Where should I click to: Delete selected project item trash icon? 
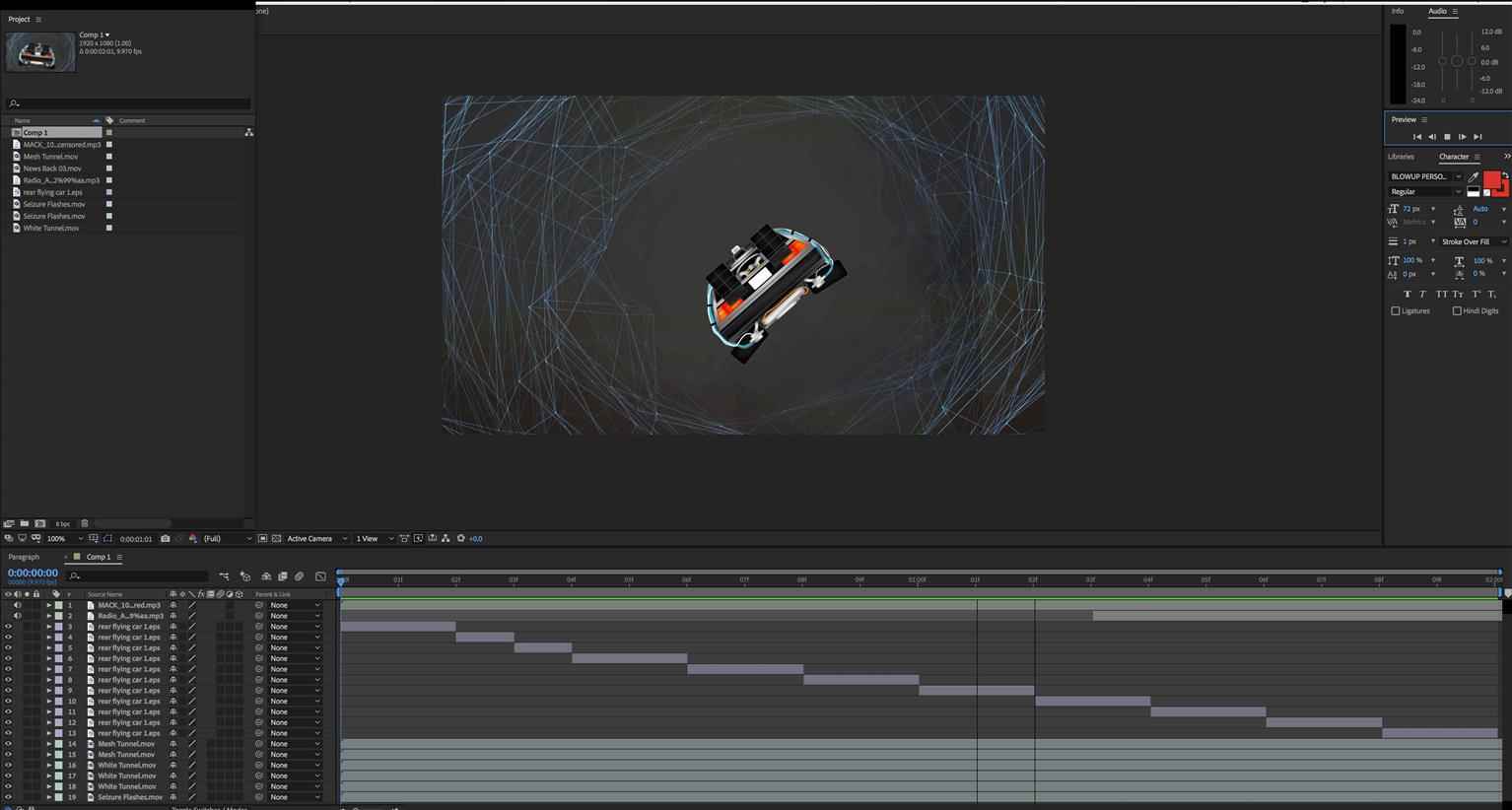pos(85,523)
